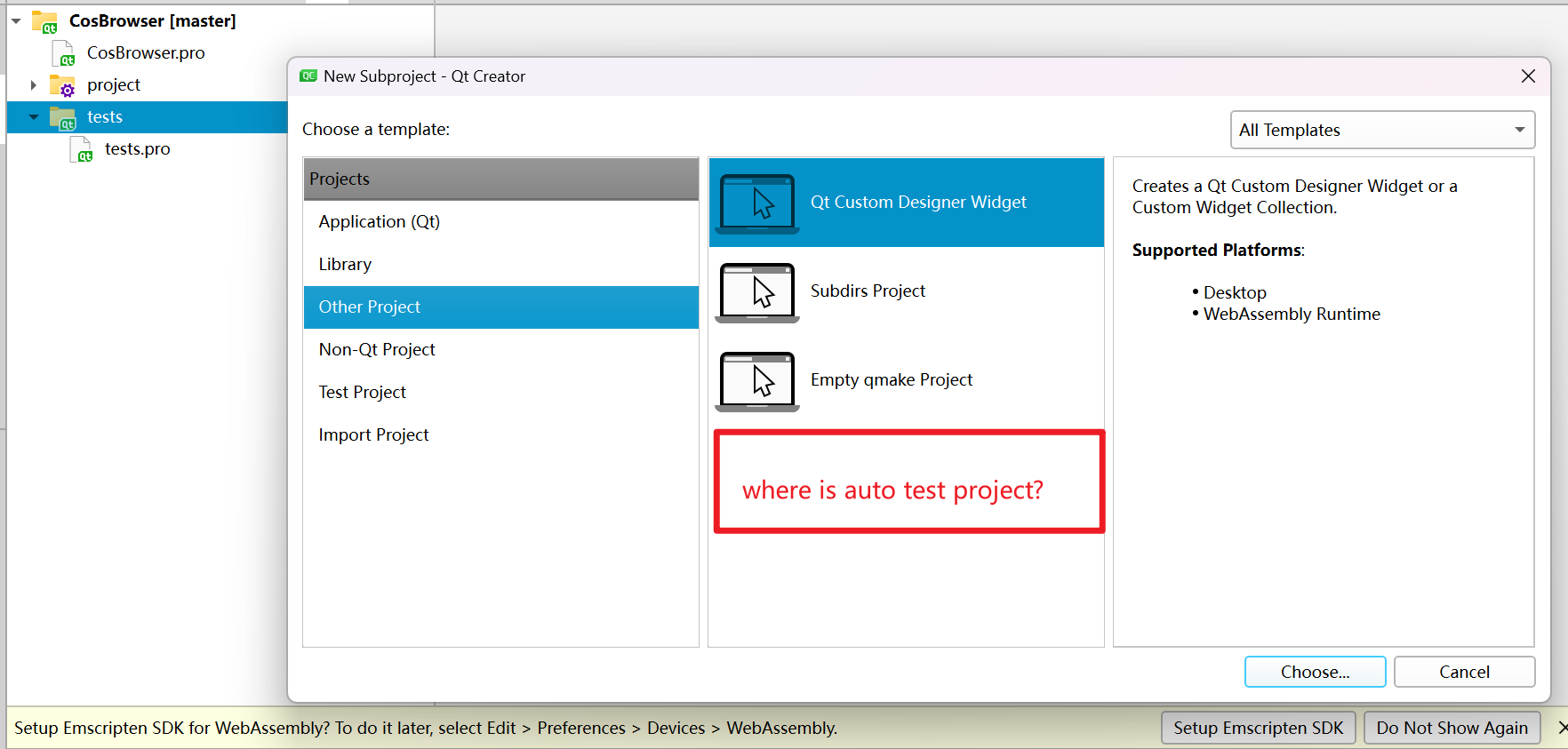Click the Qt Creator logo in dialog title

coord(308,76)
